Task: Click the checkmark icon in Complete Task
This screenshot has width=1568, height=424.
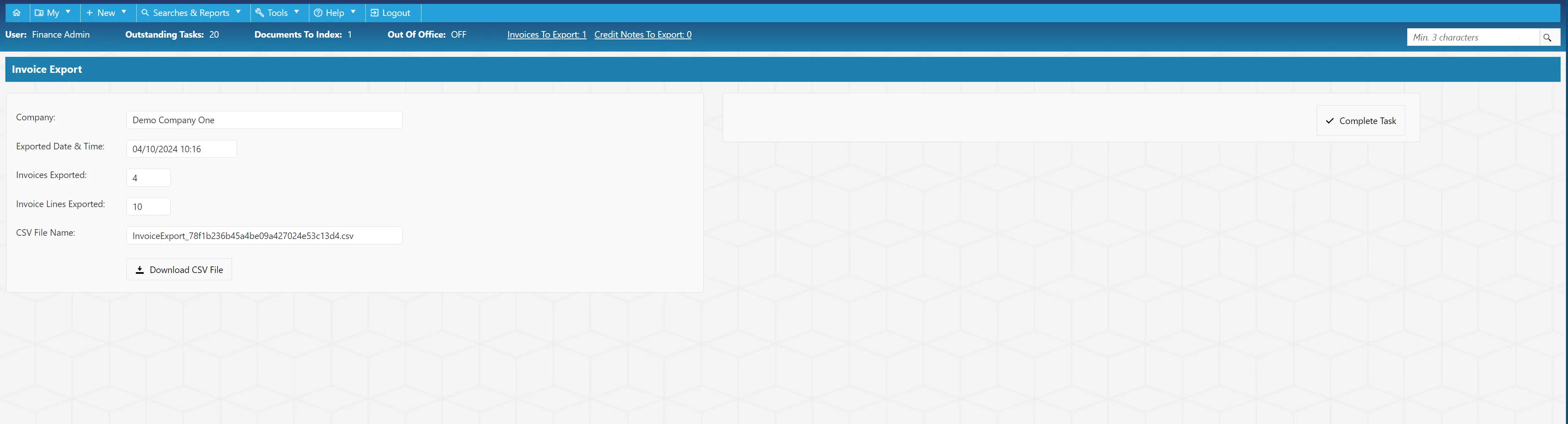Action: pyautogui.click(x=1330, y=121)
